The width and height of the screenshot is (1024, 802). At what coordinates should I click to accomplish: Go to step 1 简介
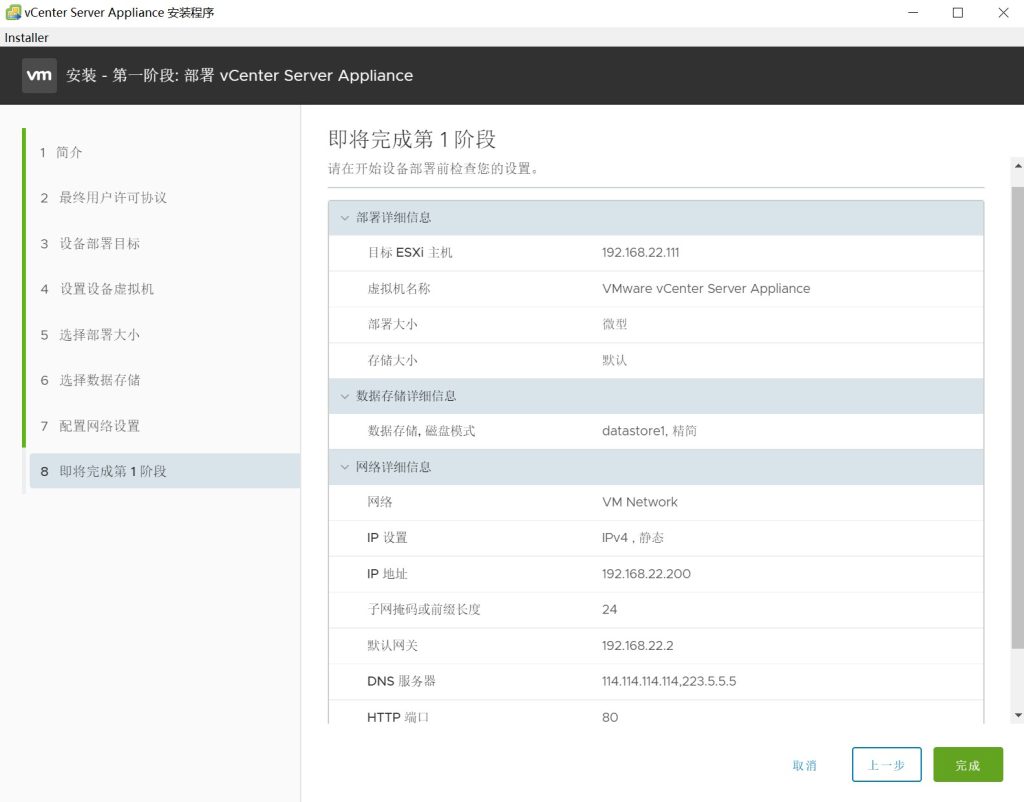tap(61, 152)
